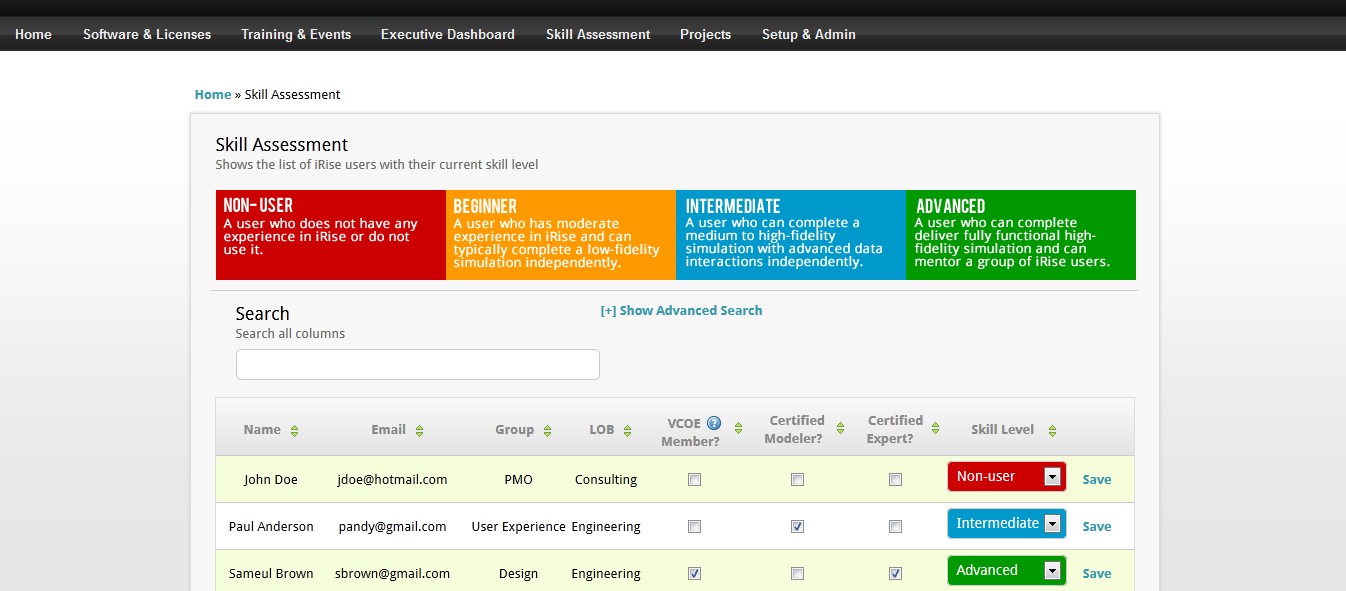Click the red Non-User legend box
Image resolution: width=1346 pixels, height=591 pixels.
(x=331, y=235)
